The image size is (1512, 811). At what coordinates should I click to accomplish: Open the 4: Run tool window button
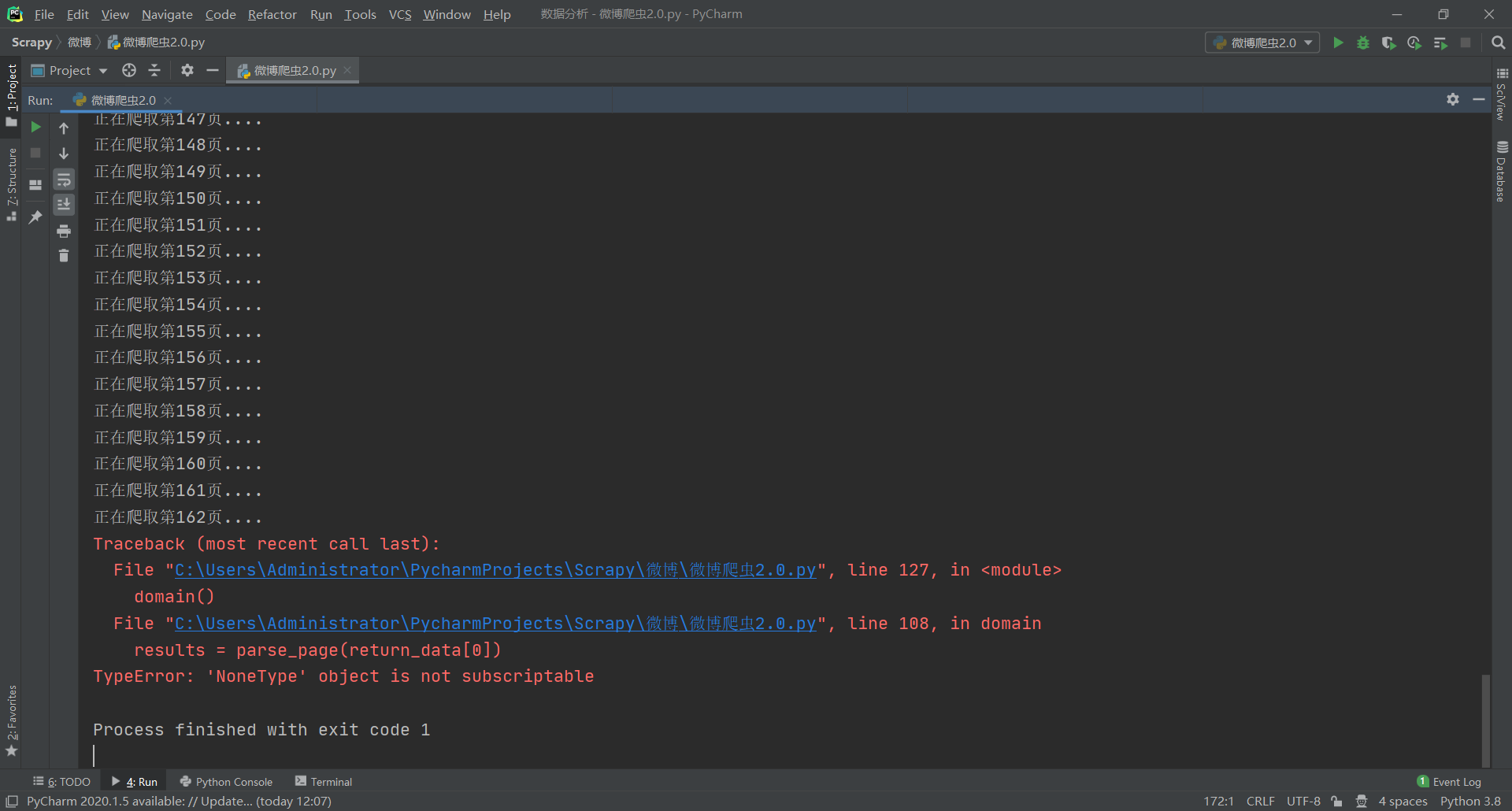click(x=135, y=782)
